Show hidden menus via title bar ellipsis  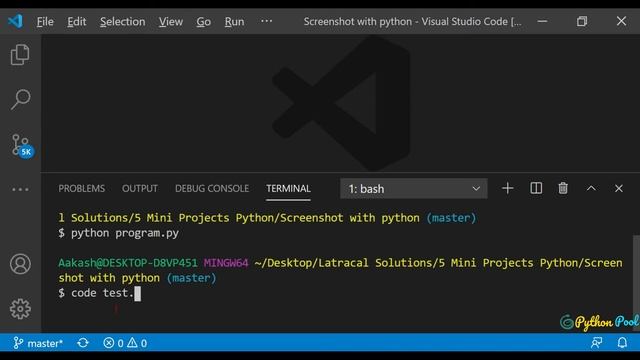click(x=267, y=21)
